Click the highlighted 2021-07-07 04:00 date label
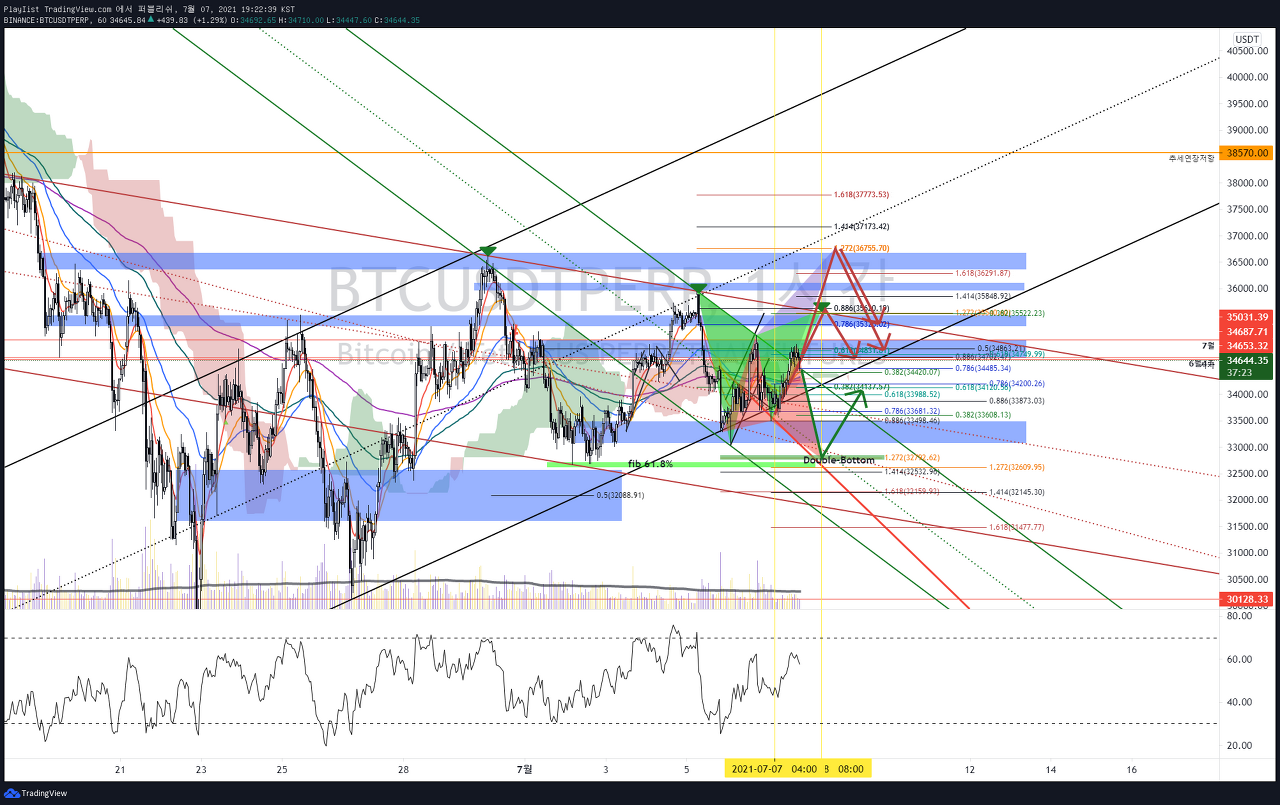 [776, 769]
